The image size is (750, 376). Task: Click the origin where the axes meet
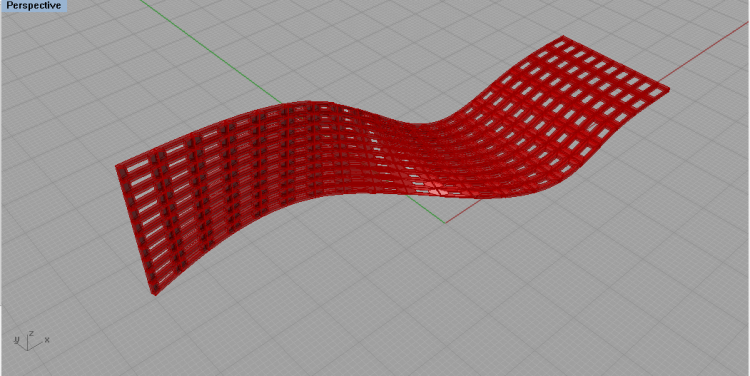(x=445, y=222)
